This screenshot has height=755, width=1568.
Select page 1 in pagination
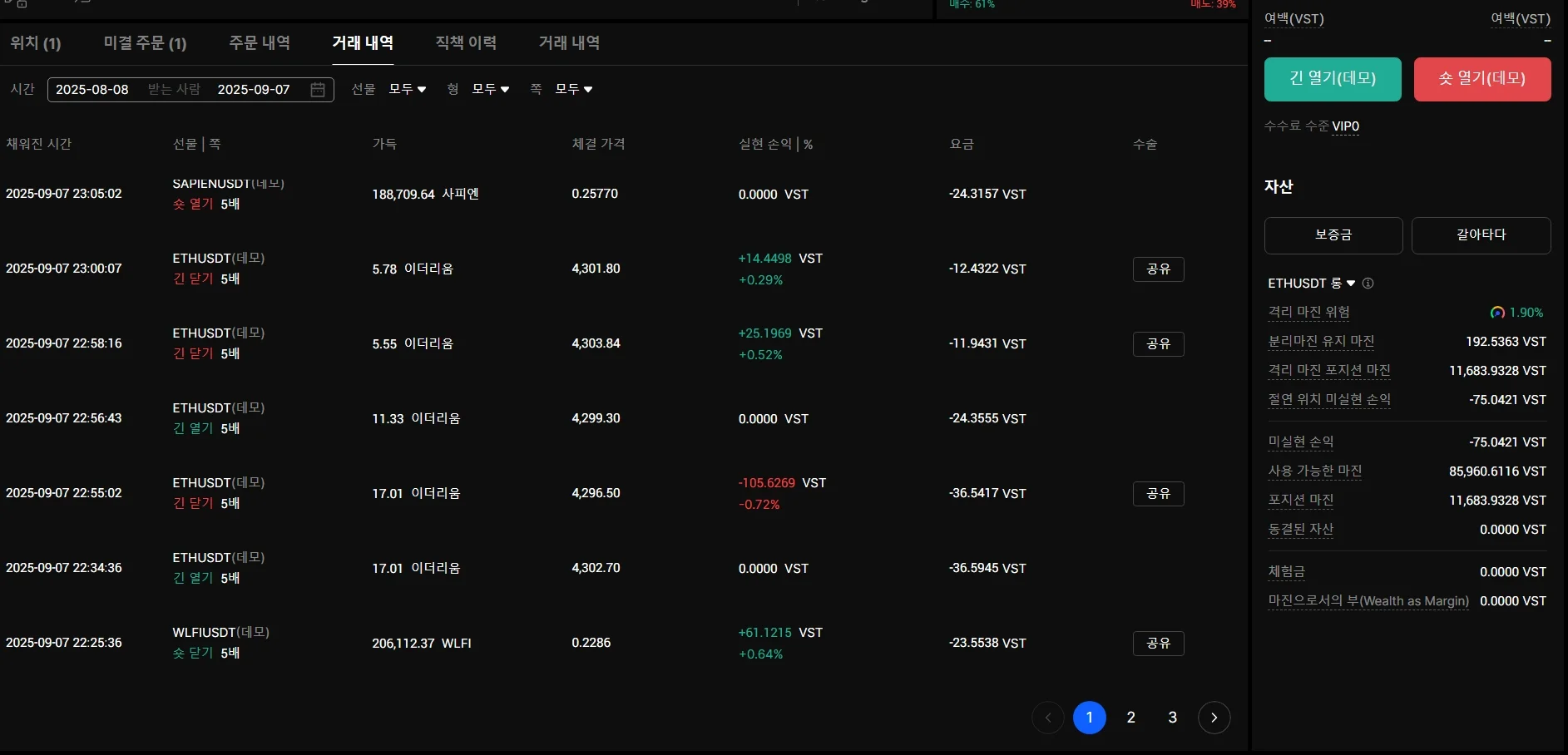click(1089, 718)
